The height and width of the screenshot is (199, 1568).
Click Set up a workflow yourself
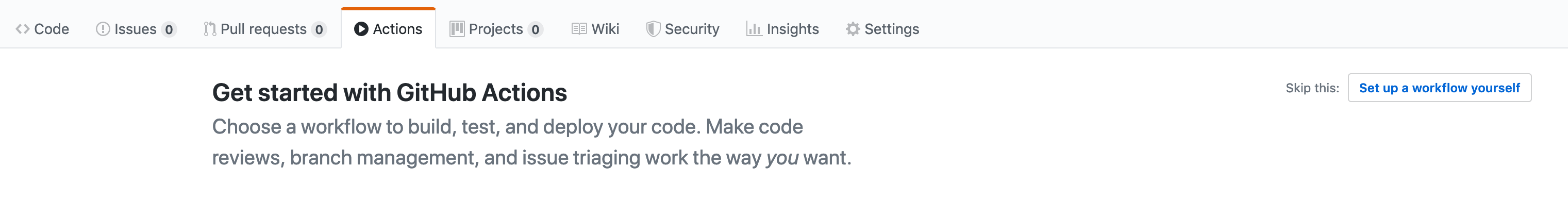tap(1440, 88)
